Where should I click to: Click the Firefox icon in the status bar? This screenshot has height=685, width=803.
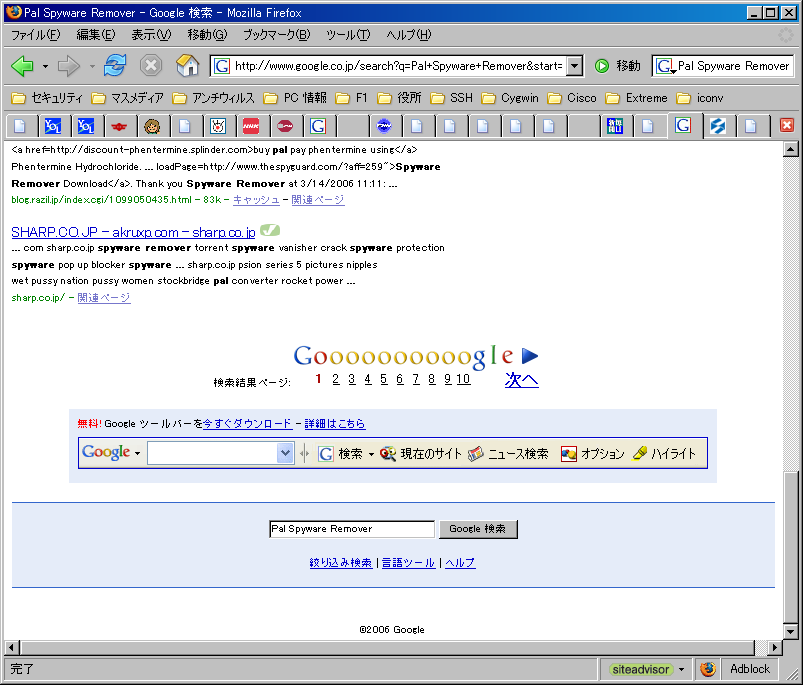(x=708, y=669)
